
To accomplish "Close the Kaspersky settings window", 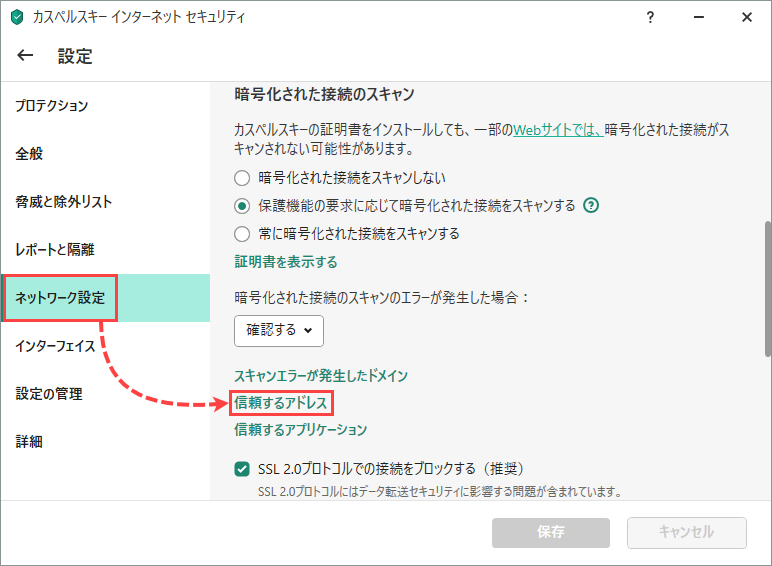I will 746,17.
